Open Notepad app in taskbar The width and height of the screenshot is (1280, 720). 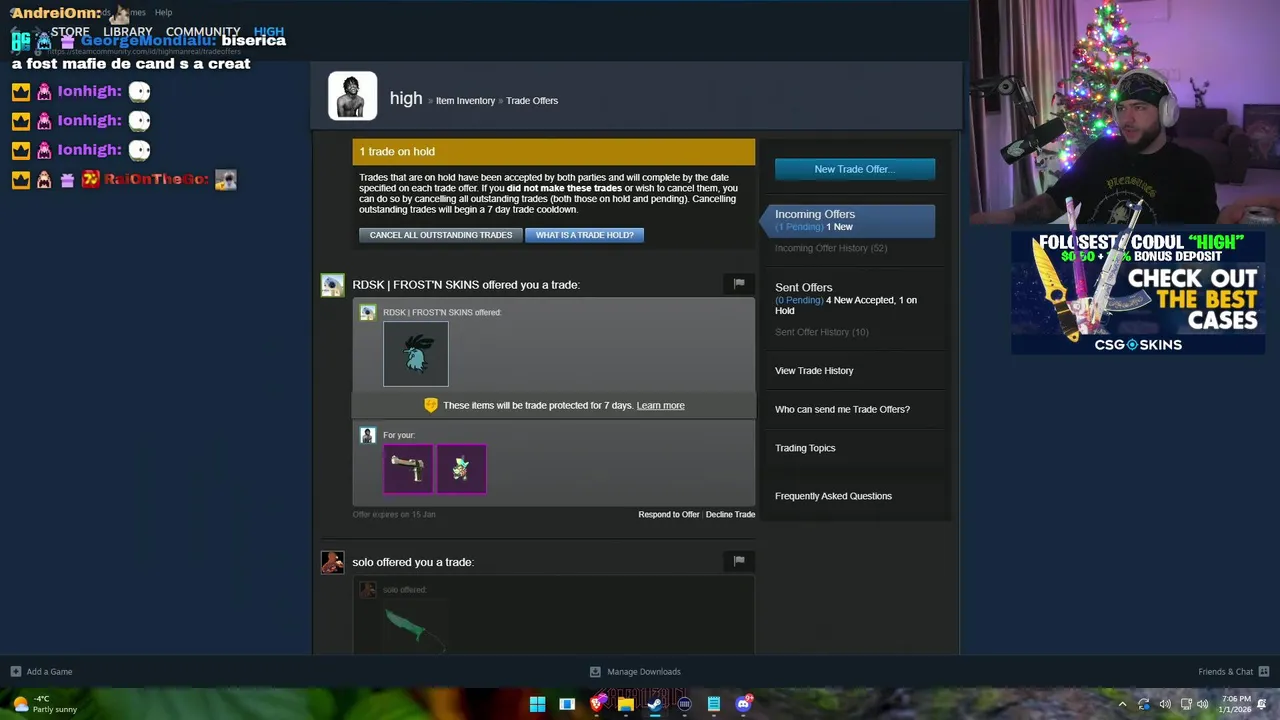click(714, 704)
